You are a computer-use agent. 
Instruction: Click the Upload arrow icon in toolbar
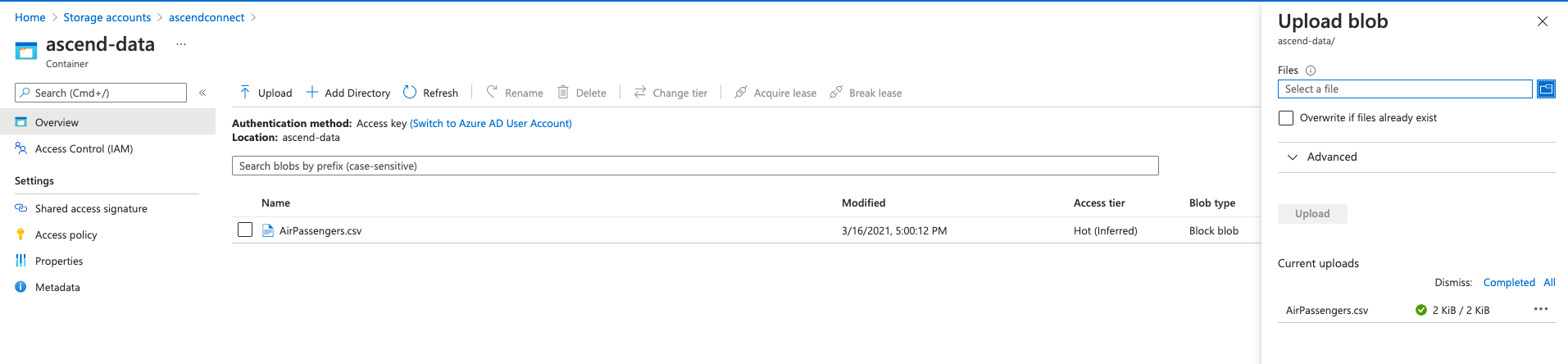pos(245,92)
